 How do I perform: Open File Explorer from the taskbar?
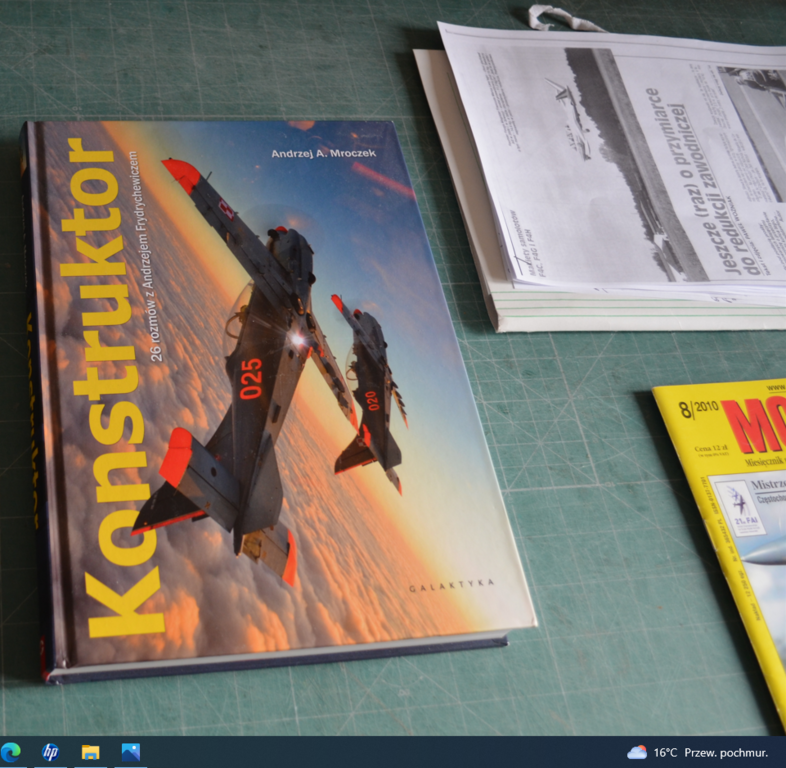point(91,752)
